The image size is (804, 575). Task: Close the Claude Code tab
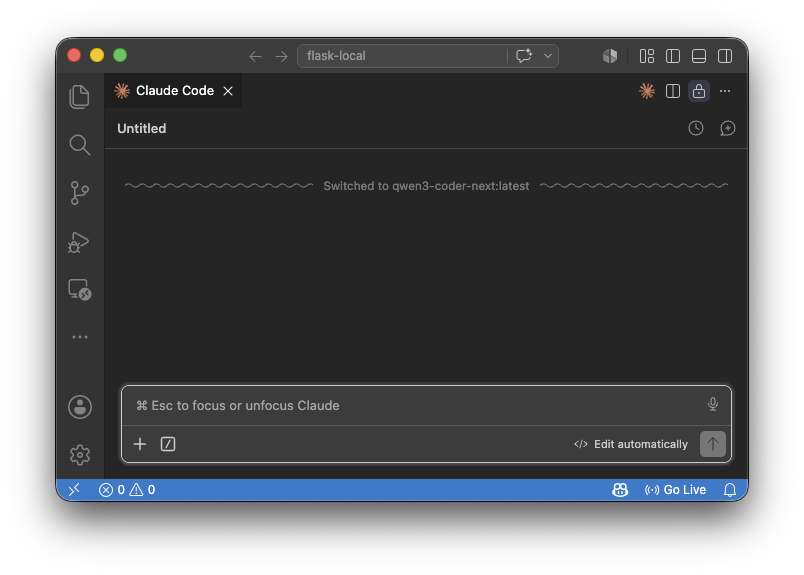[228, 91]
